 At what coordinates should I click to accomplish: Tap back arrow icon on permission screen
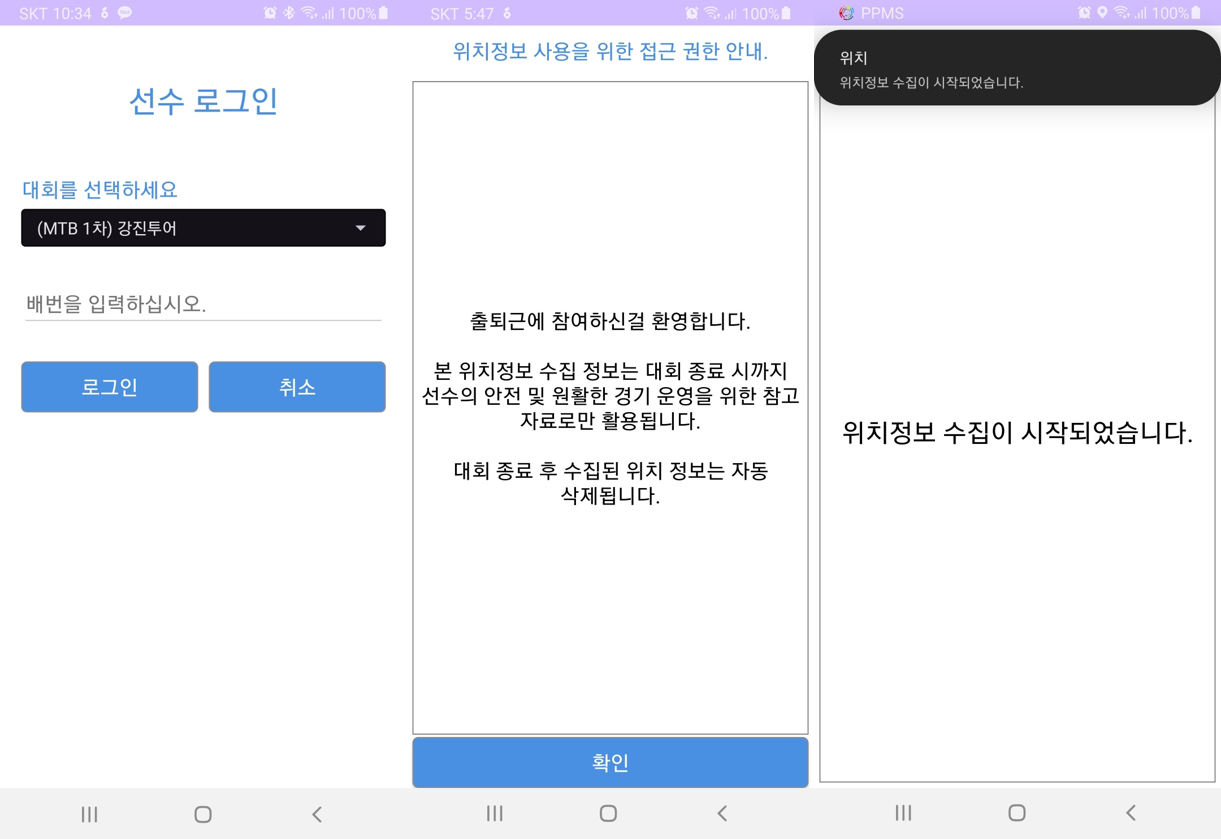[722, 813]
